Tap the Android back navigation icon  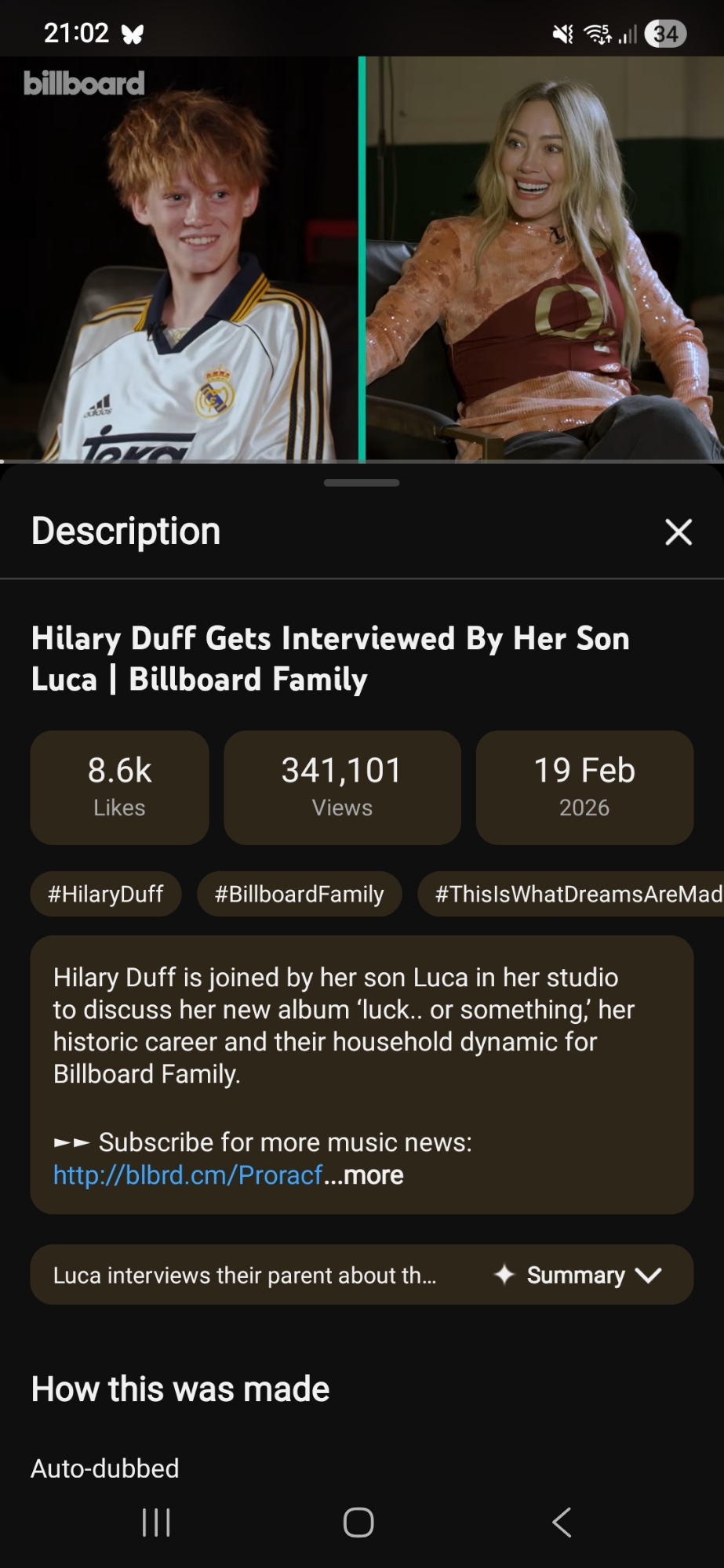[x=562, y=1523]
